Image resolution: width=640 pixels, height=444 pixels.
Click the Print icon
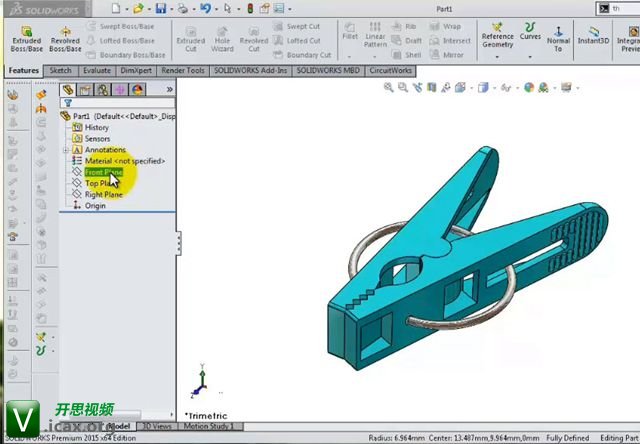pyautogui.click(x=182, y=8)
